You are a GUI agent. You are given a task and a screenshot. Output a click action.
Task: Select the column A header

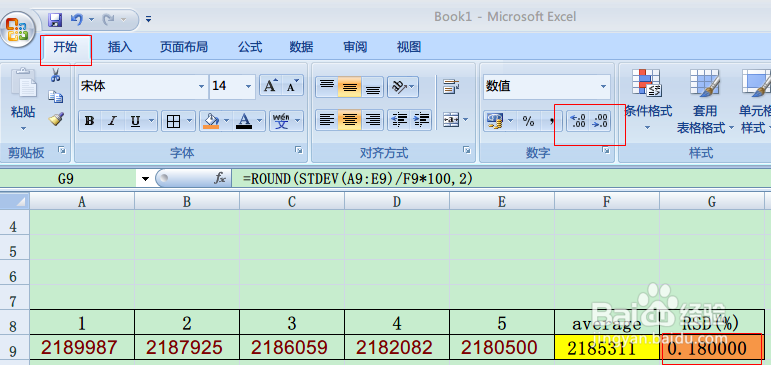click(x=82, y=201)
